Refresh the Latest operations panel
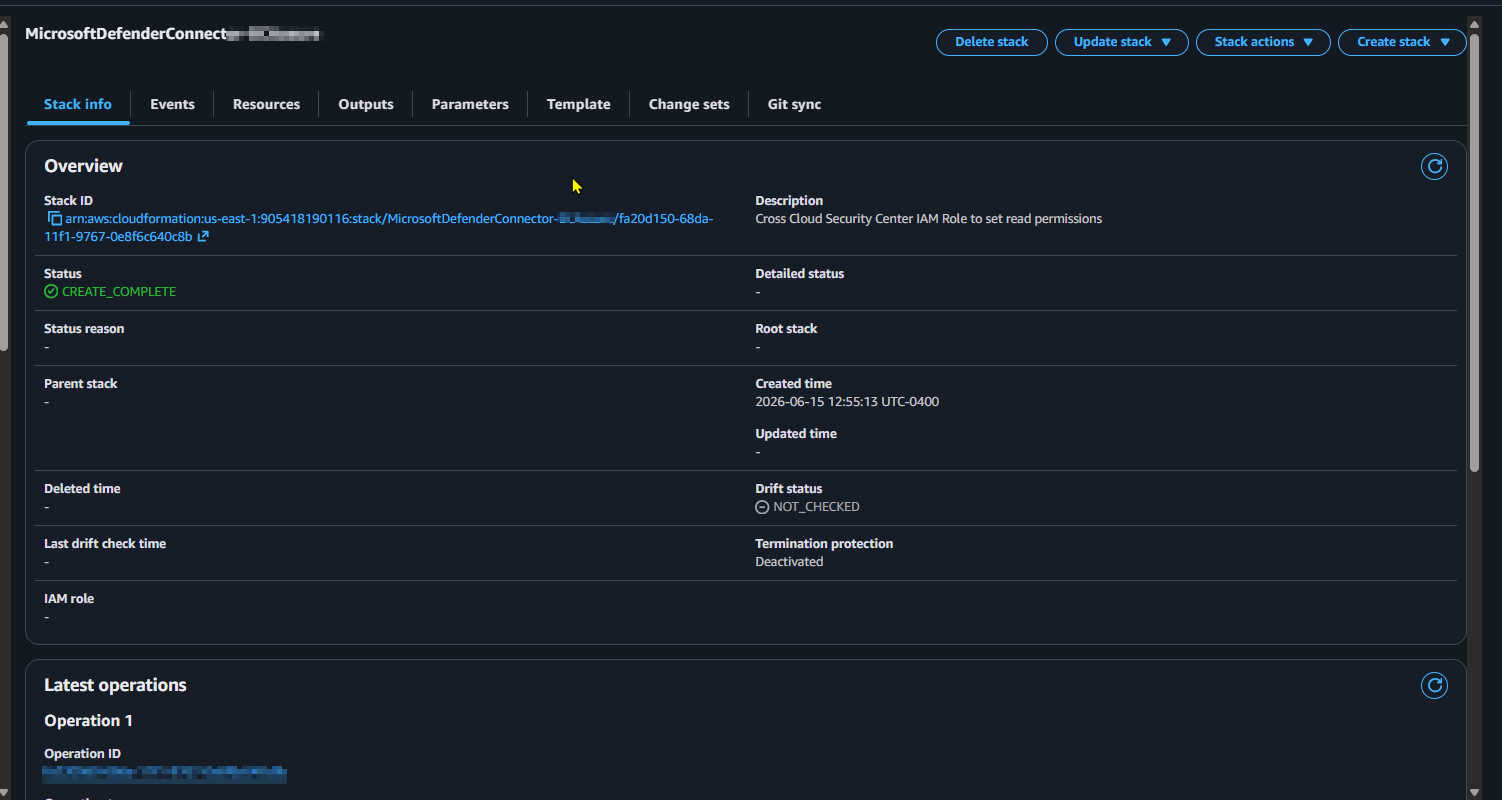 click(x=1434, y=685)
